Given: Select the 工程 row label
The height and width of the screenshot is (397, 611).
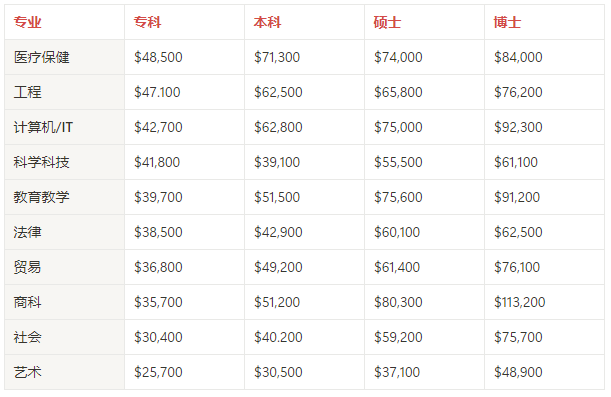Looking at the screenshot, I should pyautogui.click(x=27, y=92).
